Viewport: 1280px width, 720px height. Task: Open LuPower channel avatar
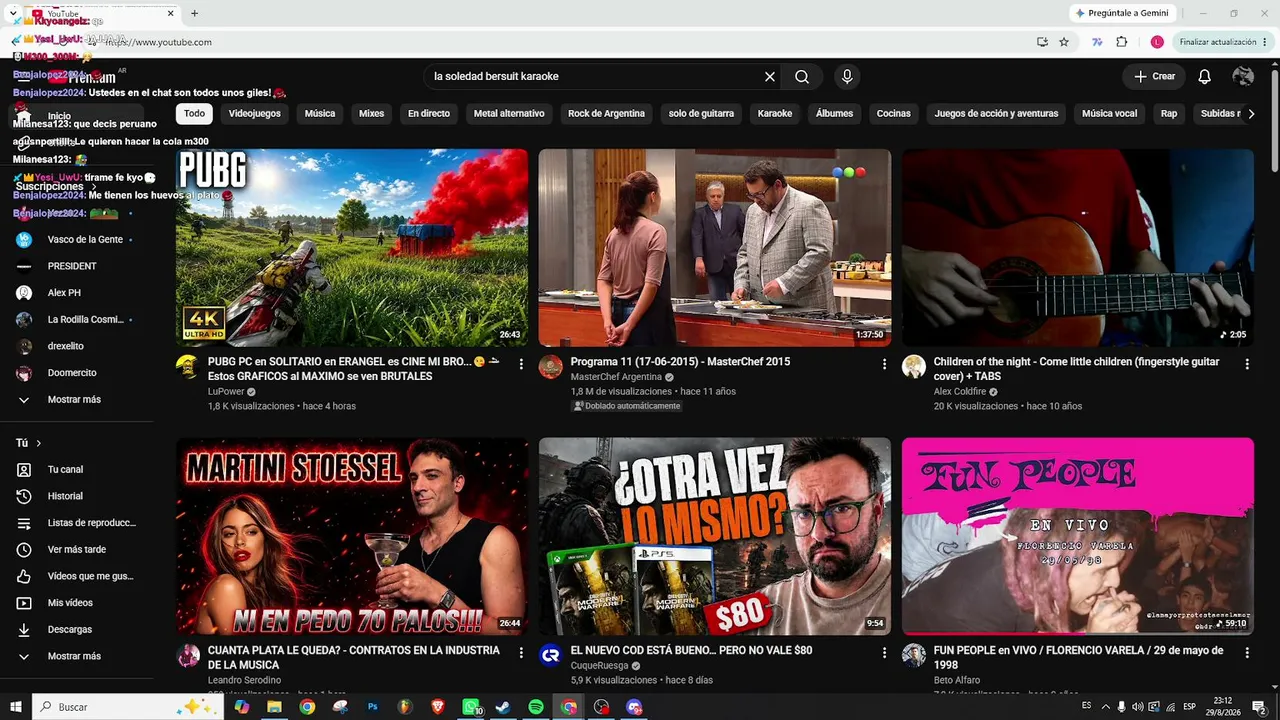pyautogui.click(x=188, y=366)
